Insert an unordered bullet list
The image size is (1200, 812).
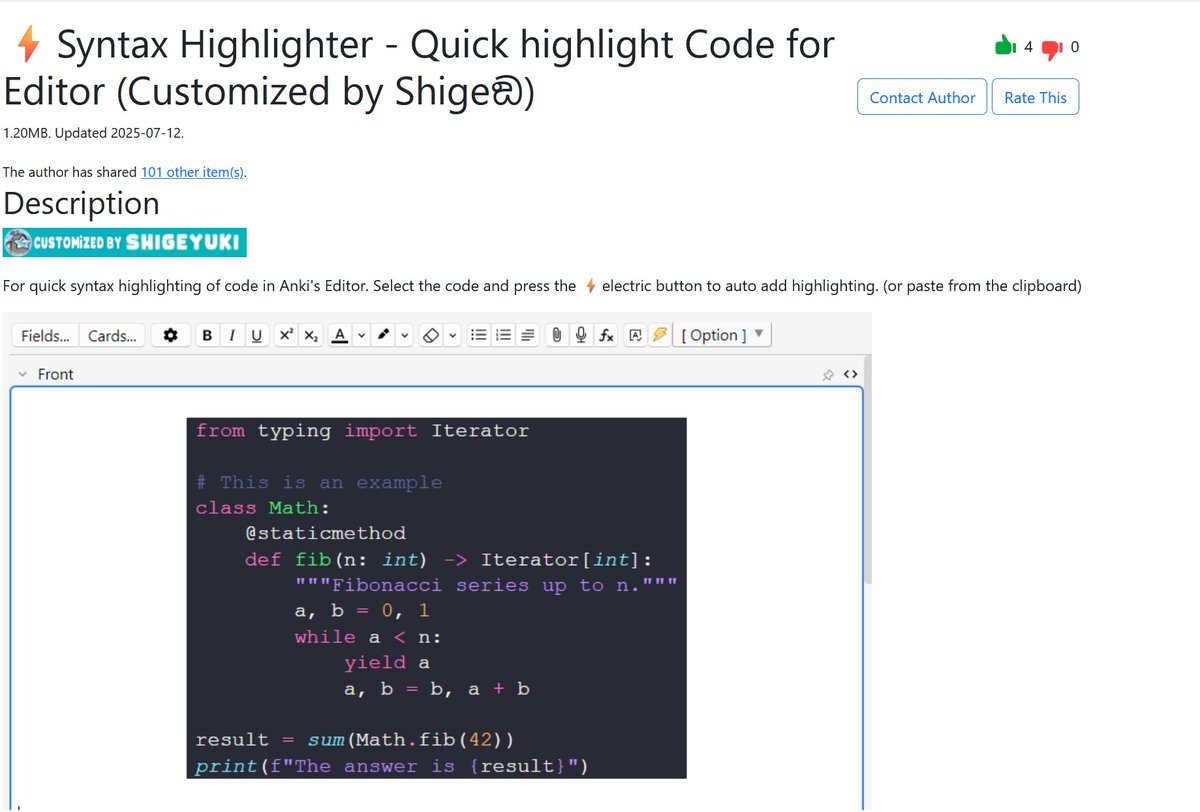479,335
